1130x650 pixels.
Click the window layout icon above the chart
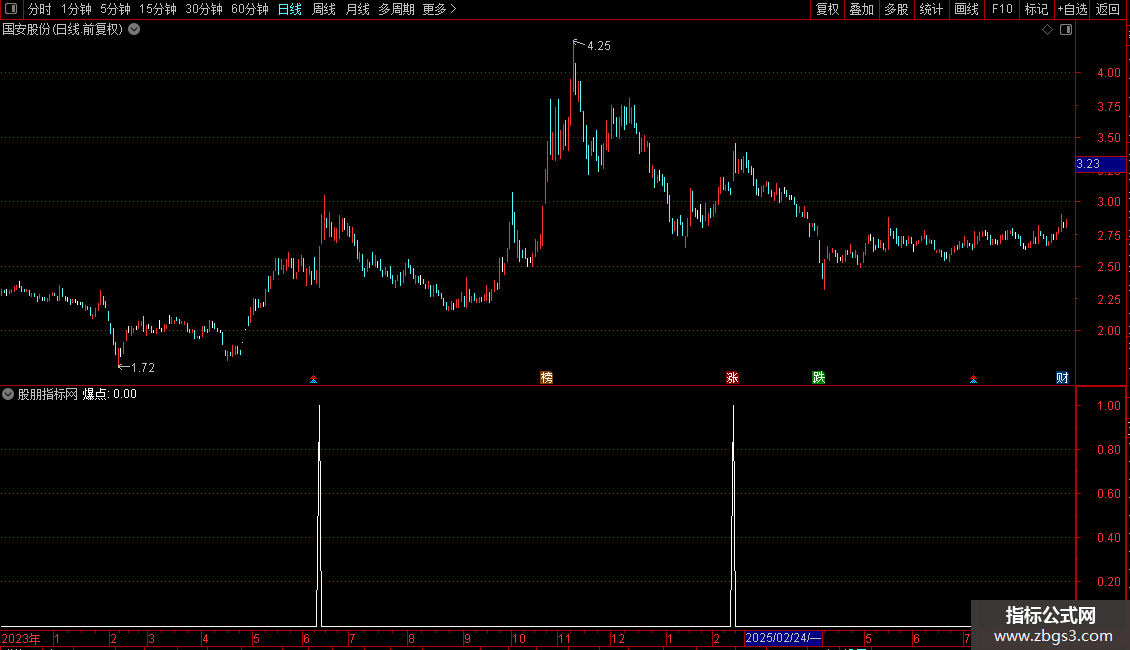(x=1066, y=30)
